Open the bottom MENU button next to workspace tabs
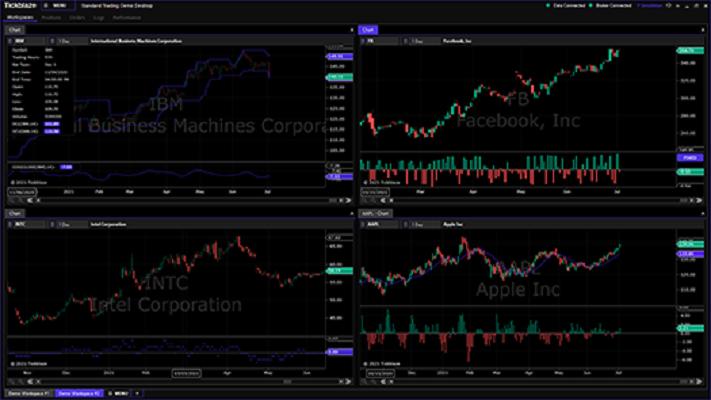The image size is (711, 400). [x=118, y=393]
